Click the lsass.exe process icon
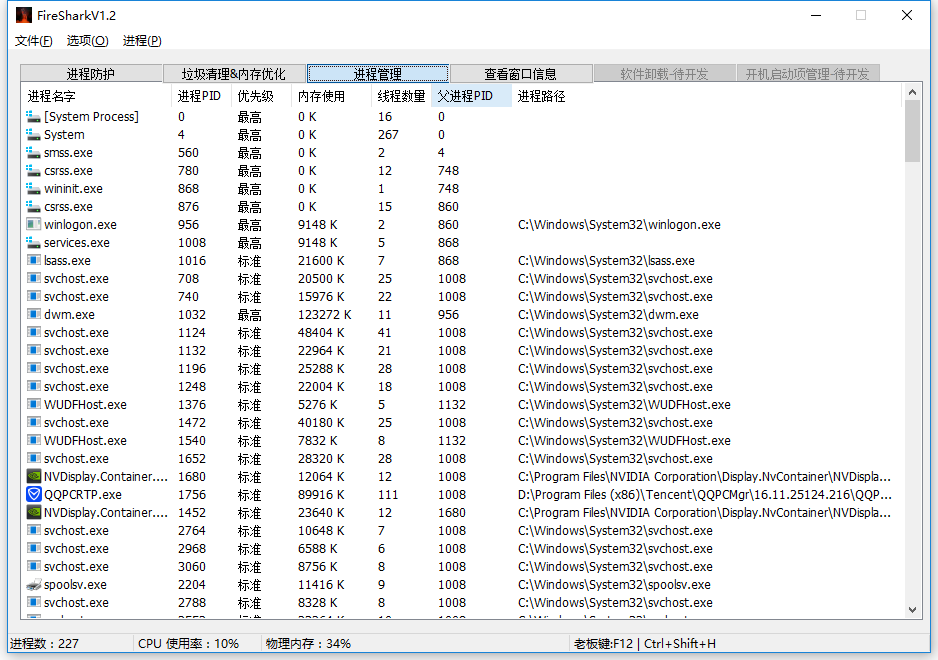 point(34,260)
